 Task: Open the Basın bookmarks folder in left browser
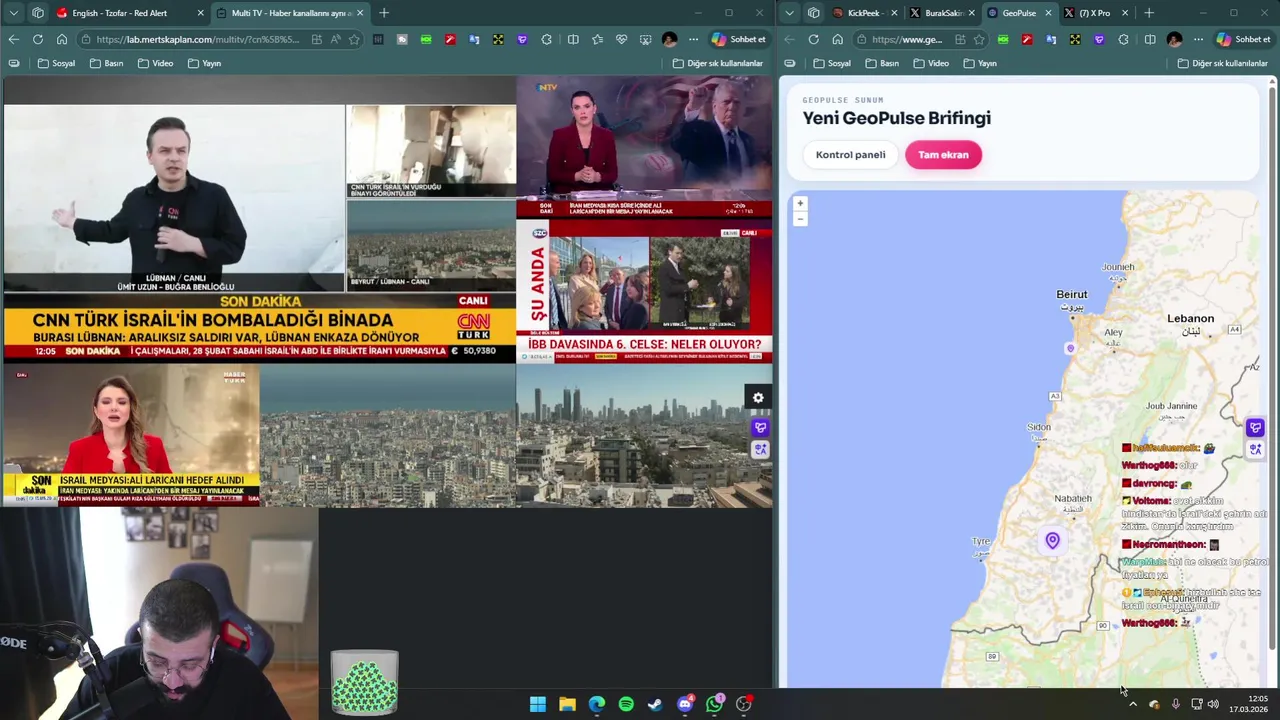click(x=106, y=63)
